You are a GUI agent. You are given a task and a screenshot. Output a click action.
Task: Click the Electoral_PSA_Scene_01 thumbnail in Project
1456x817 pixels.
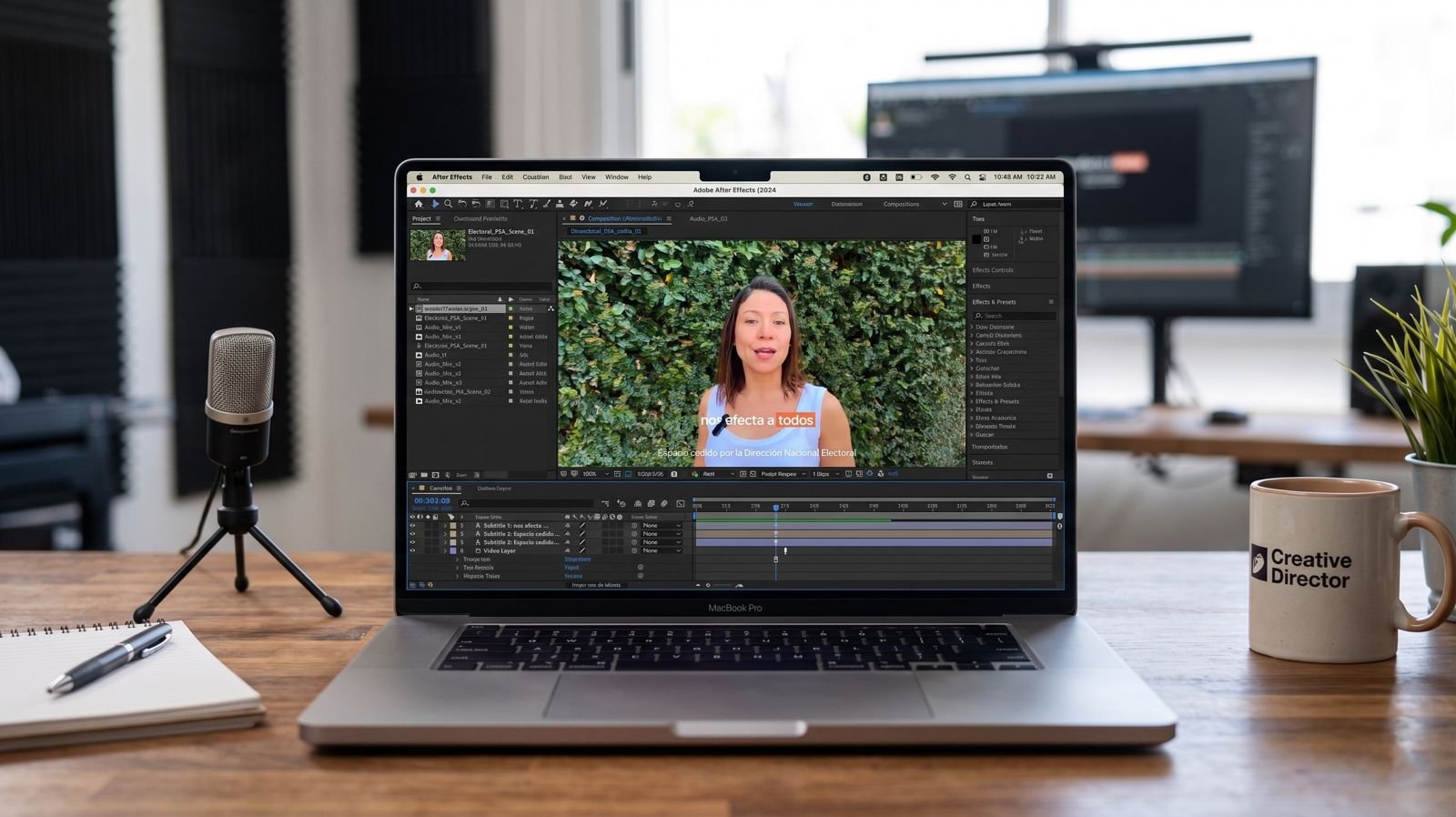click(x=438, y=245)
